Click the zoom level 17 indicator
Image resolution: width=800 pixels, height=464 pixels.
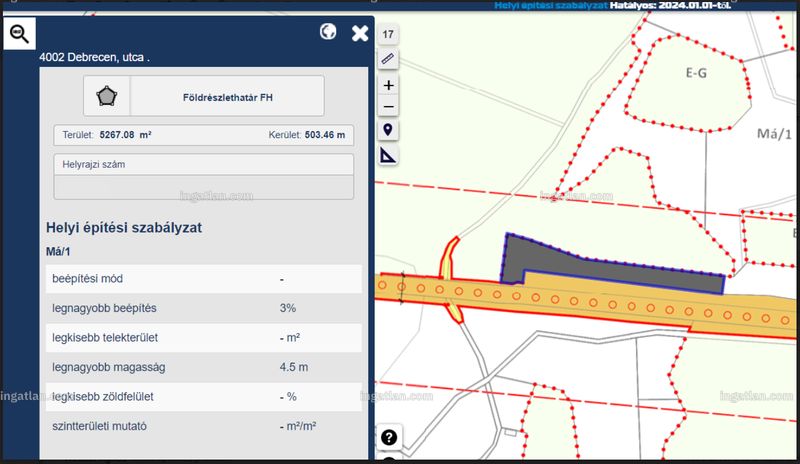point(388,34)
